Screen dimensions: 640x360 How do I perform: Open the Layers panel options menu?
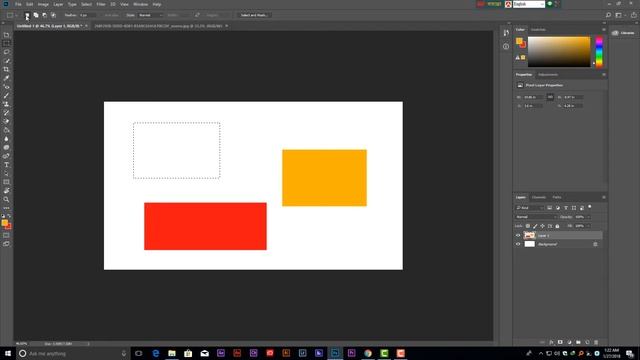[x=604, y=197]
